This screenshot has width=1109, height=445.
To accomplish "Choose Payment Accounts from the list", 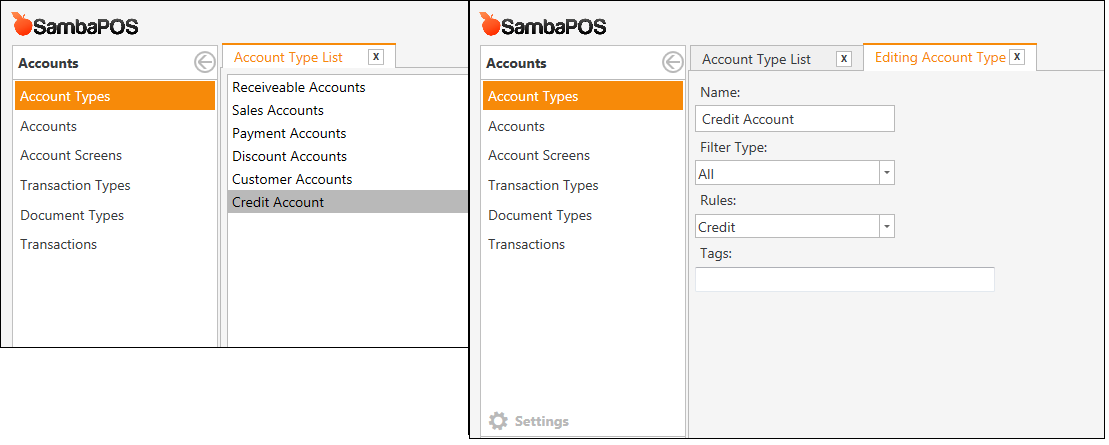I will coord(289,133).
